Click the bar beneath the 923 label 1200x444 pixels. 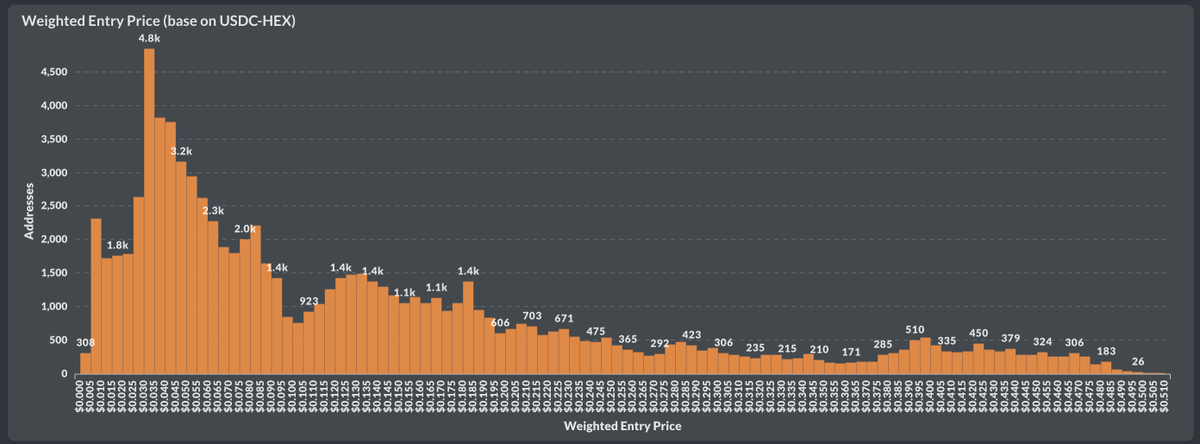[x=309, y=343]
